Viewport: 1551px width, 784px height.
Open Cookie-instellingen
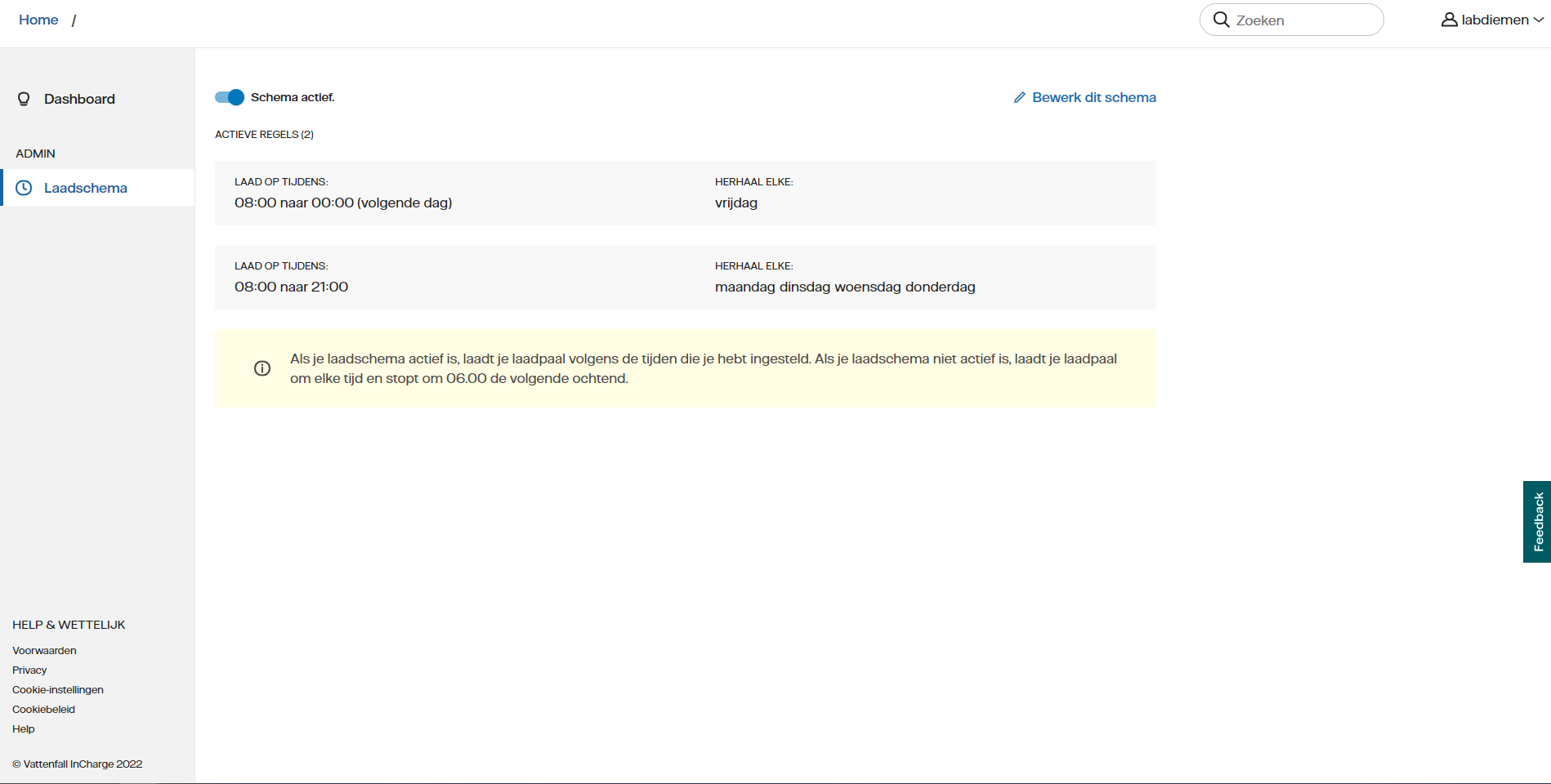click(x=57, y=689)
